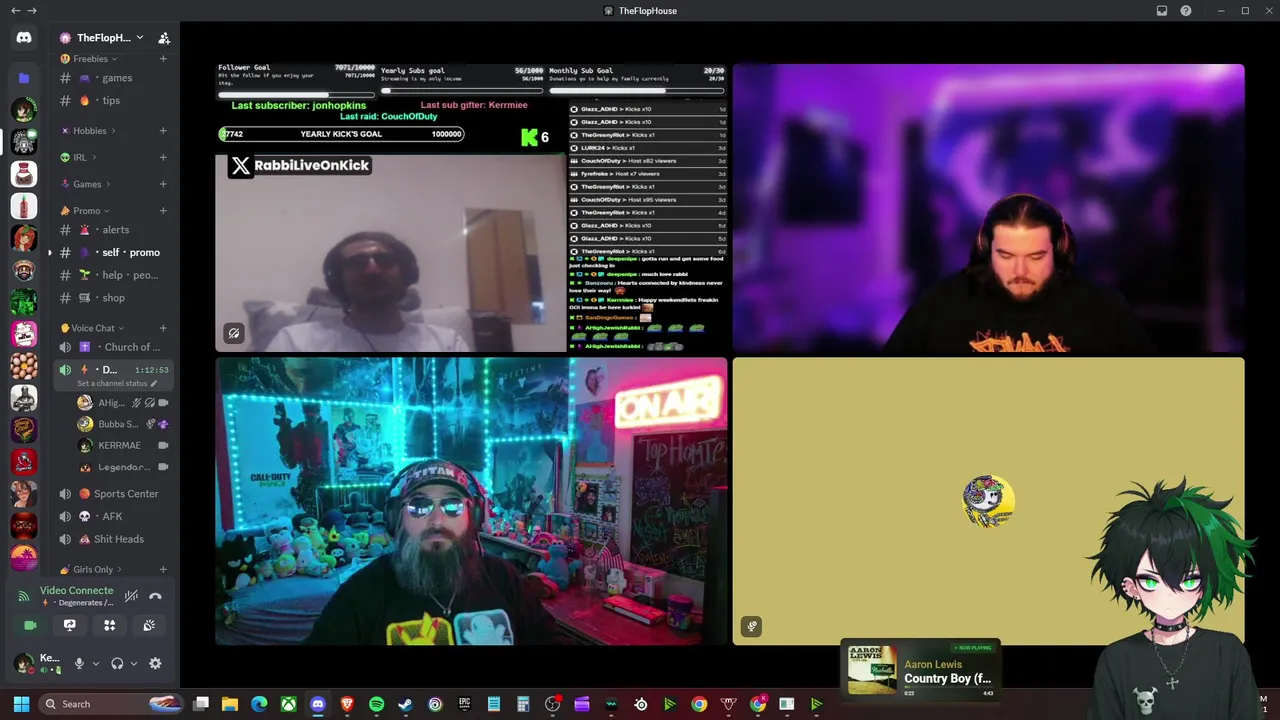
Task: Mute the microphone
Action: [79, 663]
